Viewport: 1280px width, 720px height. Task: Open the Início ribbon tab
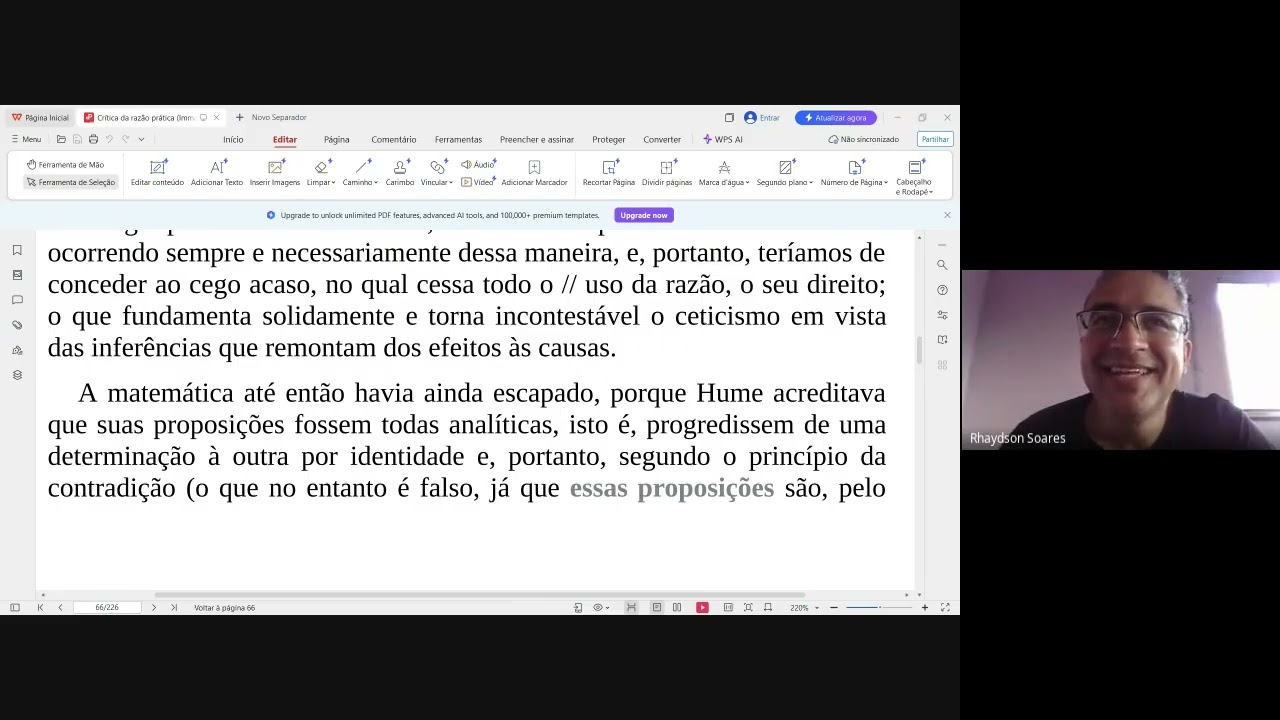pyautogui.click(x=233, y=139)
